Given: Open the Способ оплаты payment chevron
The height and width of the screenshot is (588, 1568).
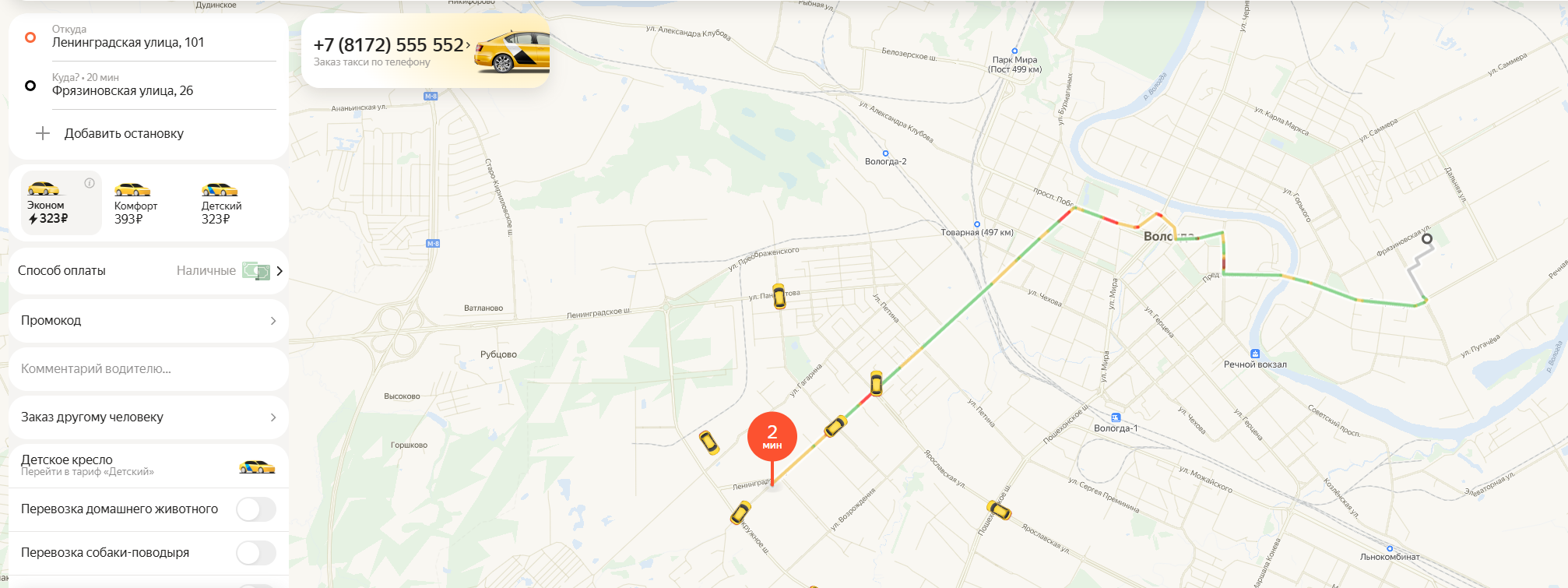Looking at the screenshot, I should coord(279,271).
